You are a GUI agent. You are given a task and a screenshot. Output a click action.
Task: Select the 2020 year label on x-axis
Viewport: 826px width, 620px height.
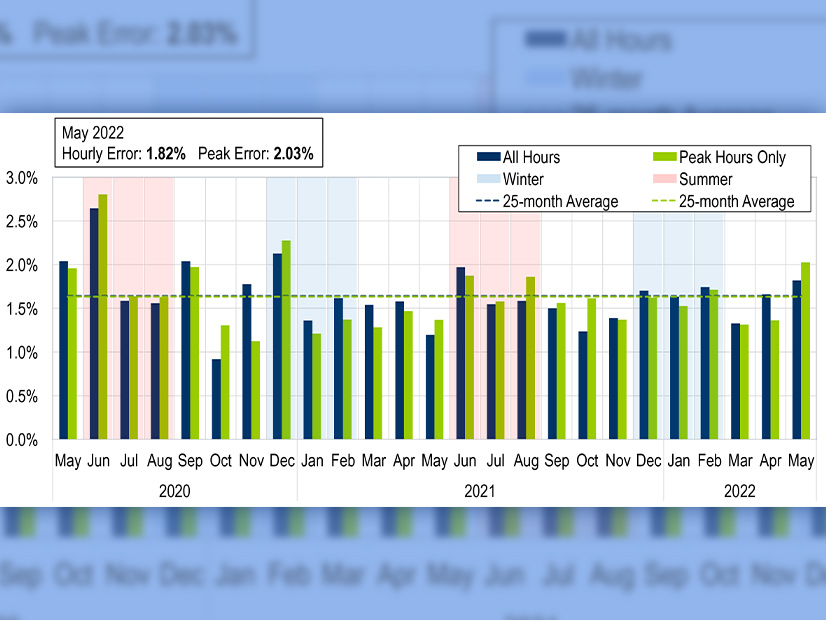coord(174,492)
